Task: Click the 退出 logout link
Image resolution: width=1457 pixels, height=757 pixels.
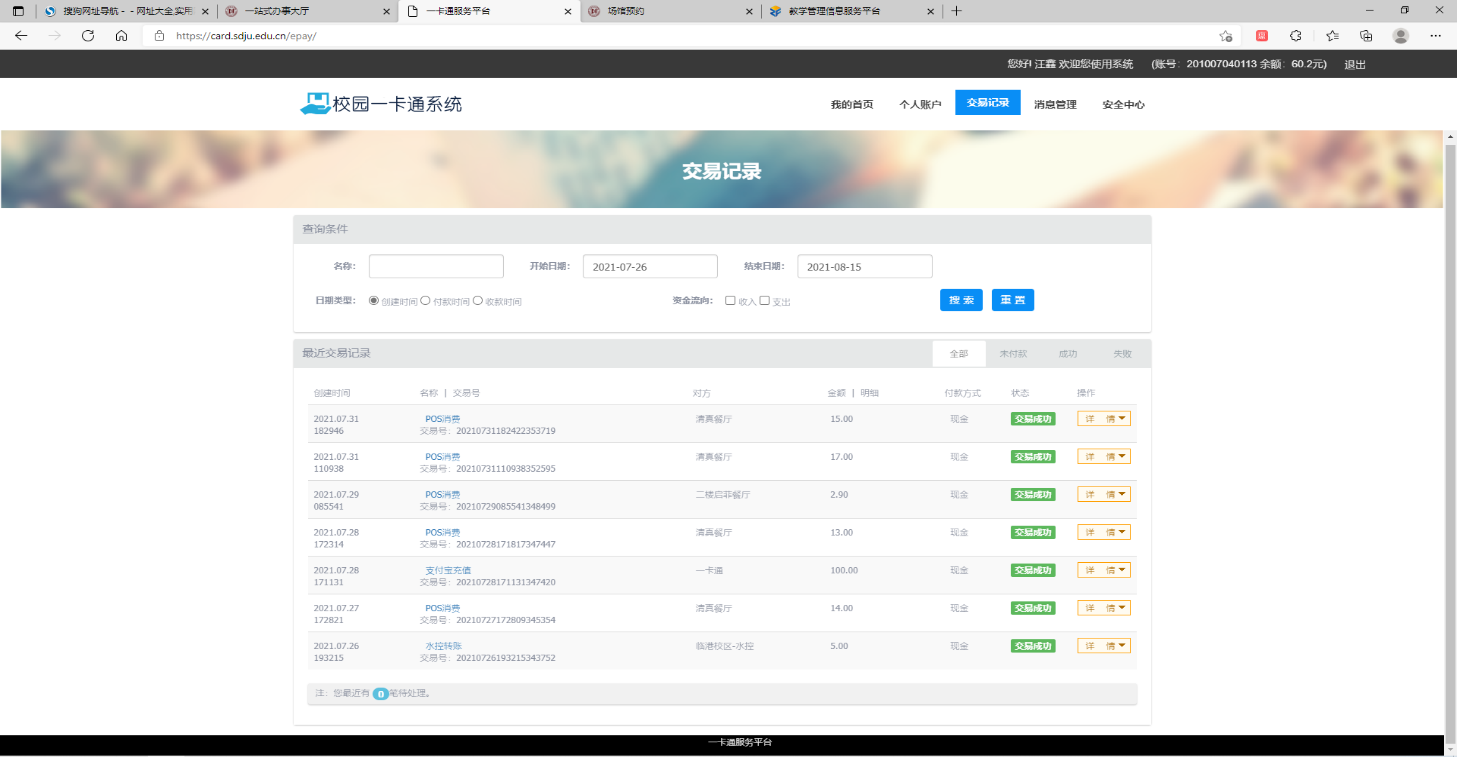Action: click(x=1354, y=64)
